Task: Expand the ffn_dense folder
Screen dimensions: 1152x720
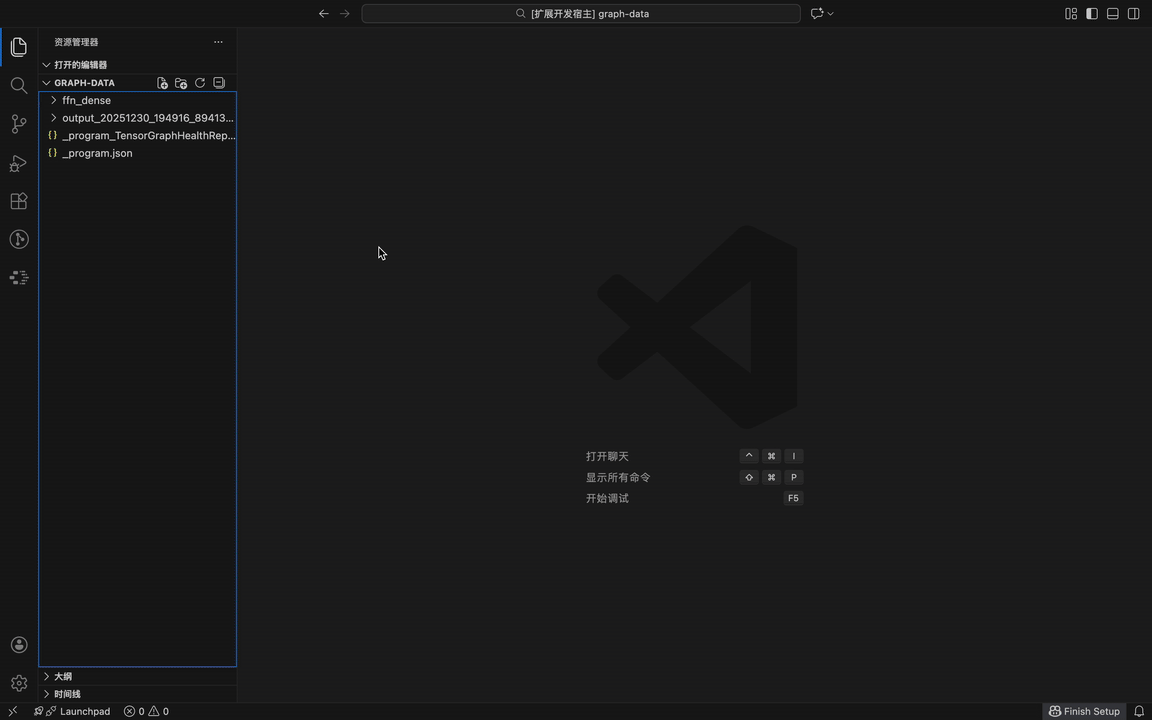Action: click(x=86, y=100)
